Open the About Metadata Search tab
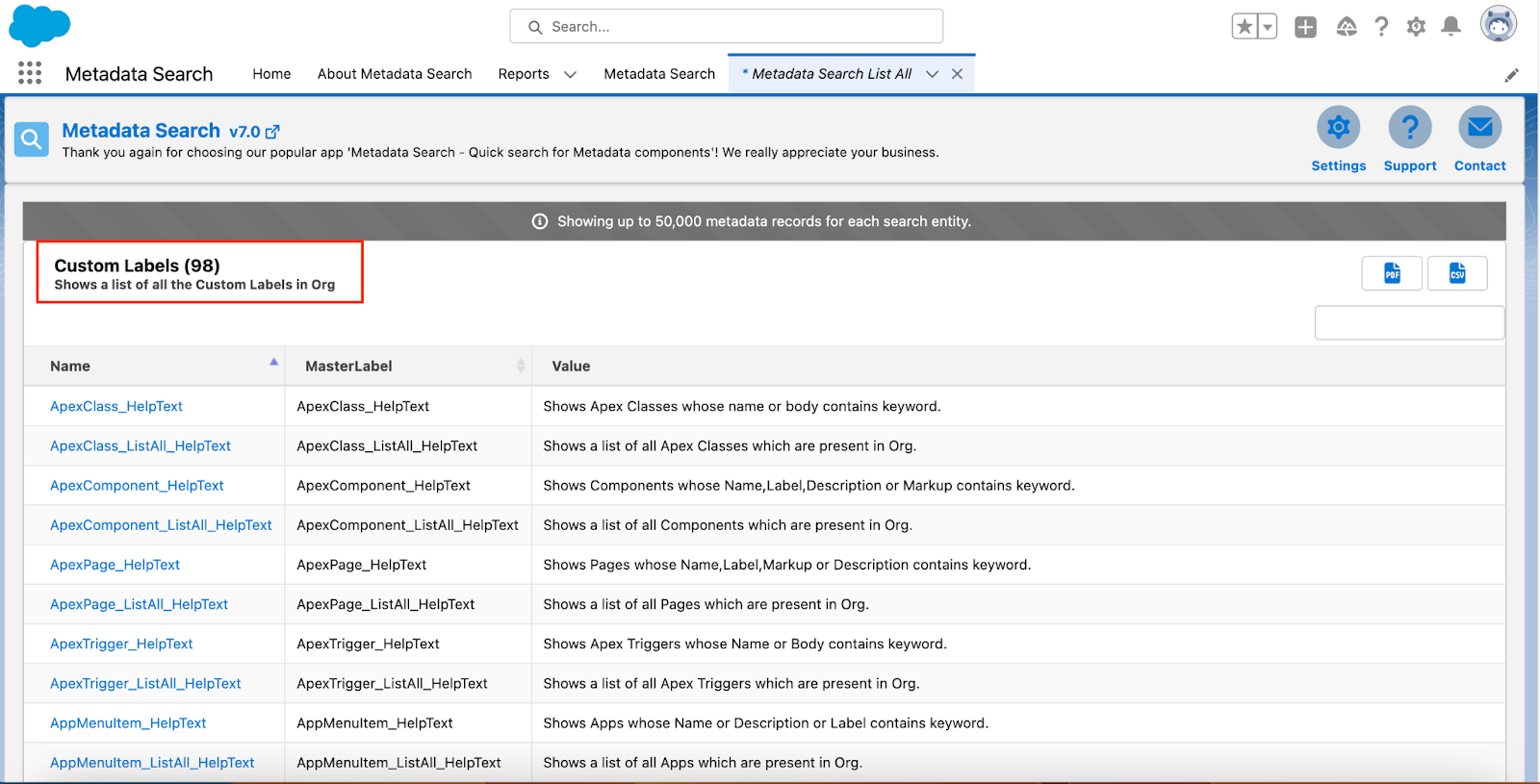1540x784 pixels. [395, 74]
